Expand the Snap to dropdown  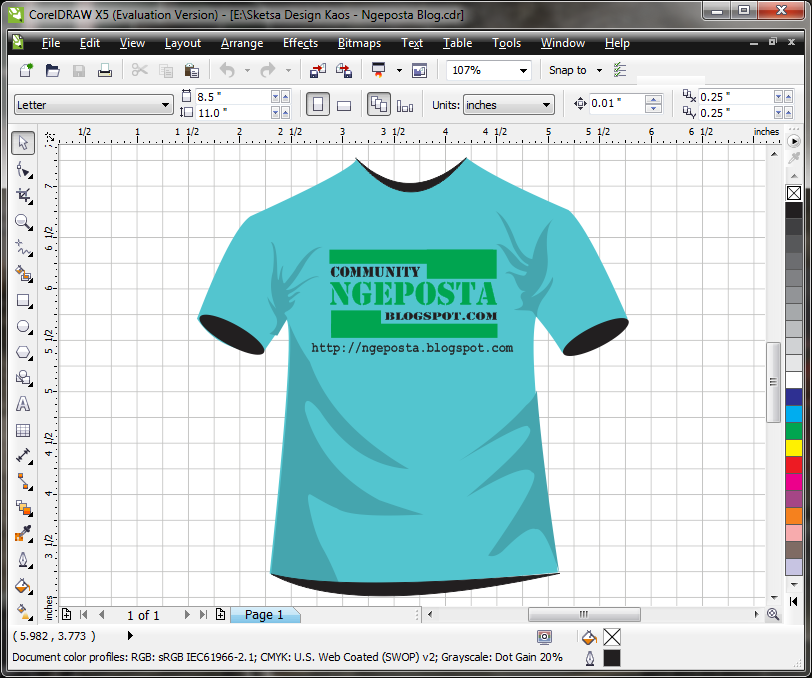pyautogui.click(x=599, y=70)
